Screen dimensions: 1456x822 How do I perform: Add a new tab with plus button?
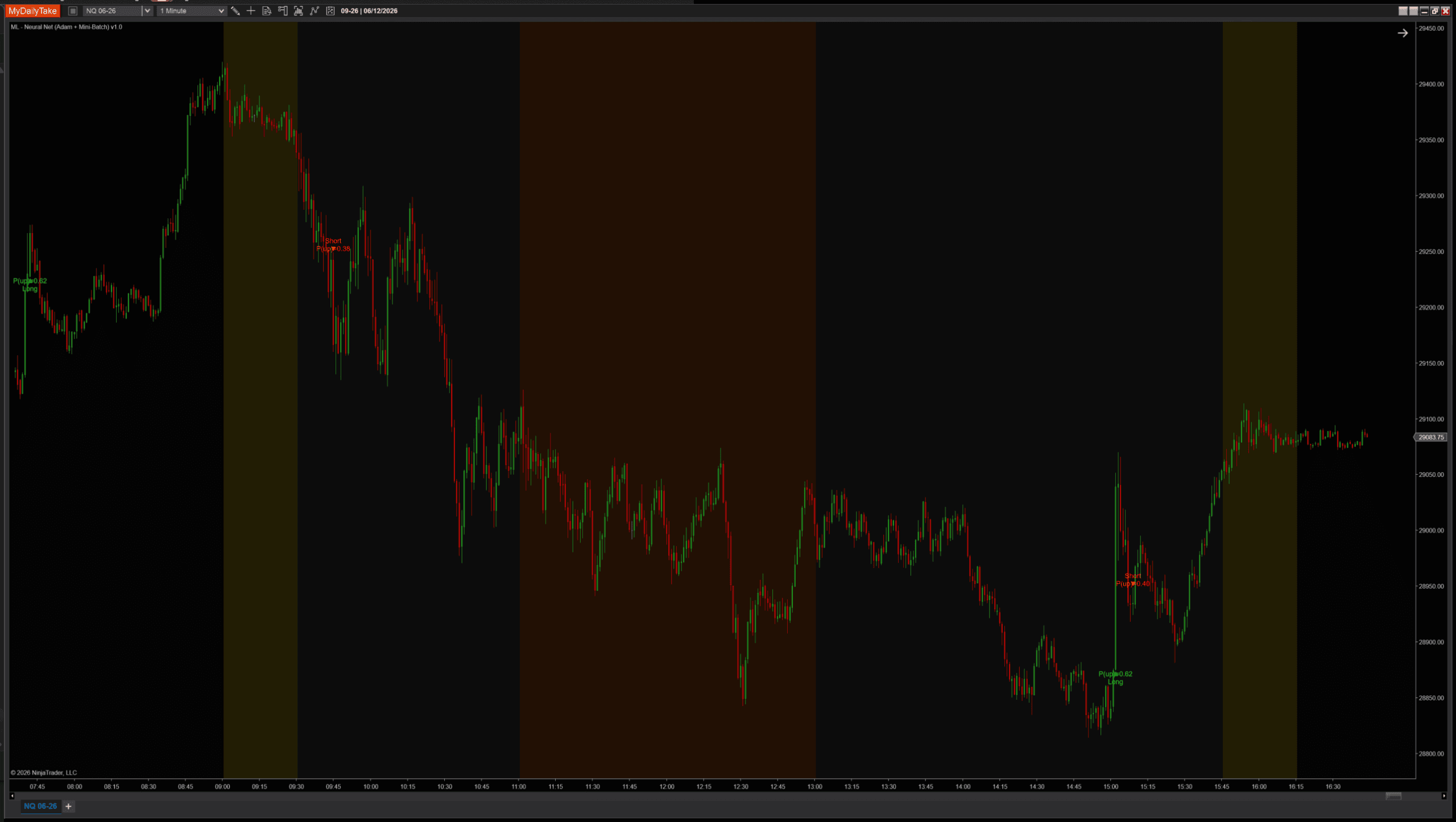[68, 806]
